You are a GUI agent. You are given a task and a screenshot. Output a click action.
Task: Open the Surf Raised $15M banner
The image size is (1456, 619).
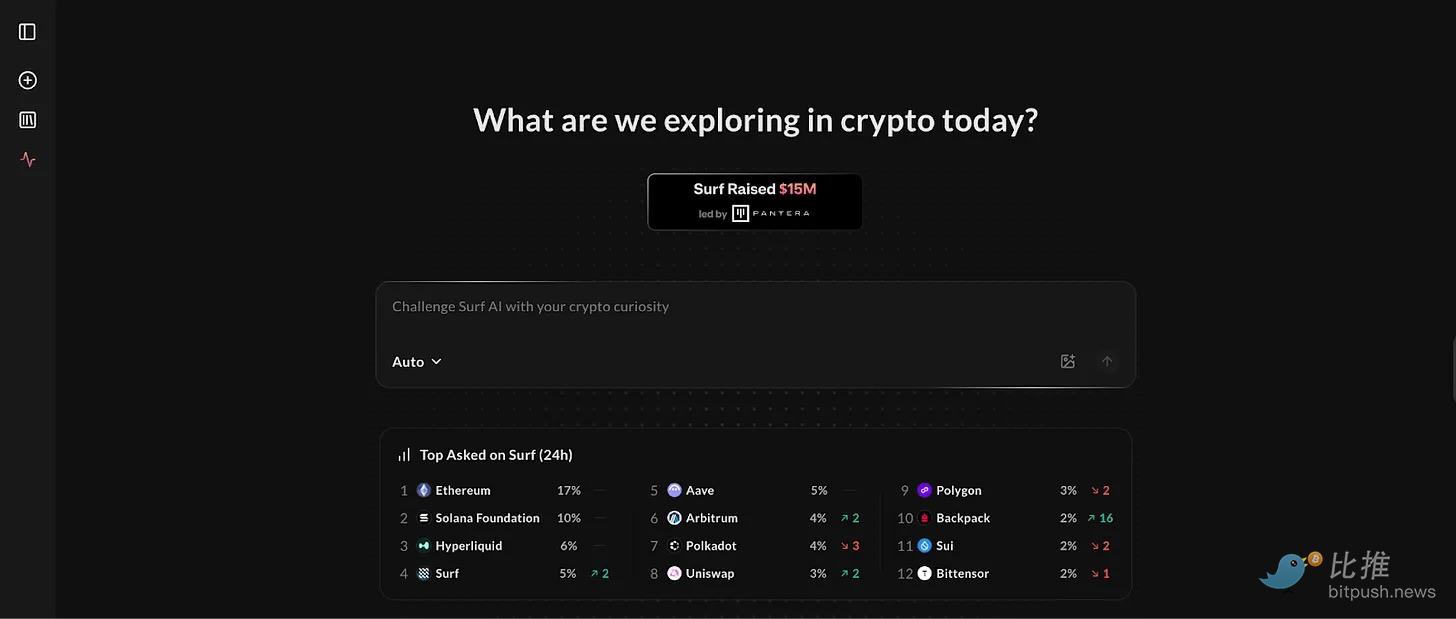click(x=755, y=201)
